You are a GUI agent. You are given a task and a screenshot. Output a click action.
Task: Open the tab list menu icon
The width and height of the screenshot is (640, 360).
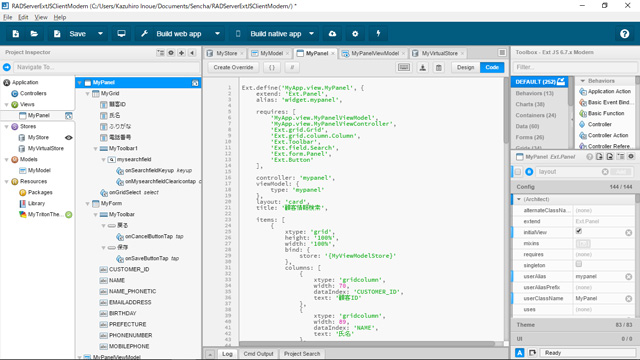point(502,53)
